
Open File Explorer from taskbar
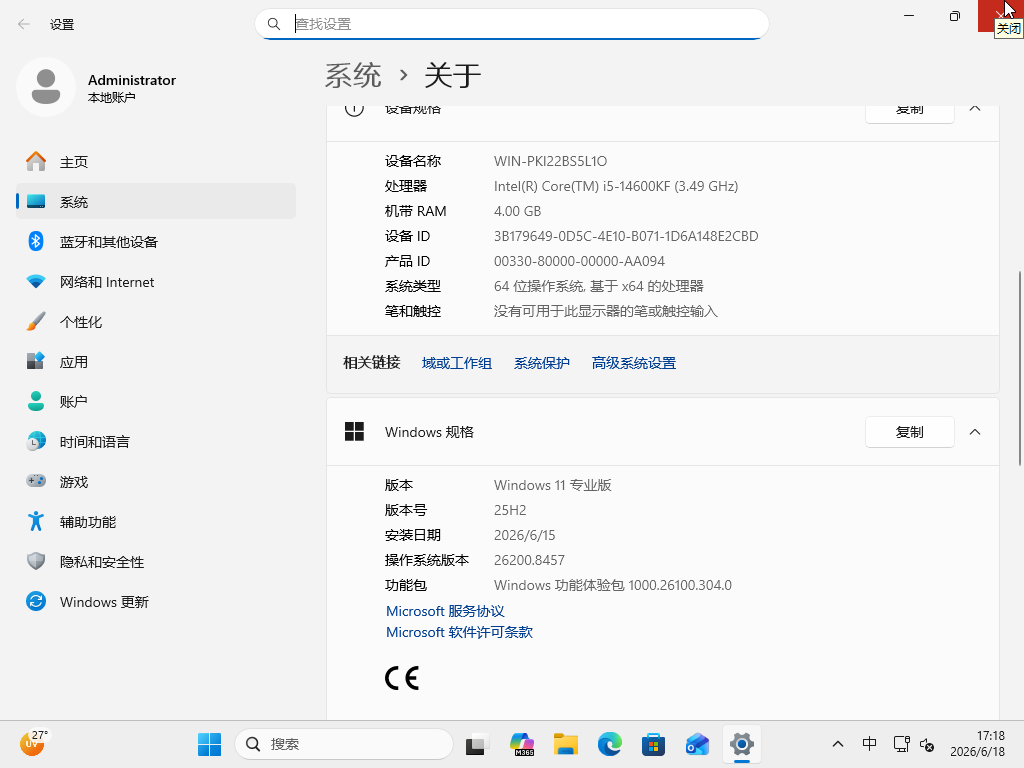566,744
